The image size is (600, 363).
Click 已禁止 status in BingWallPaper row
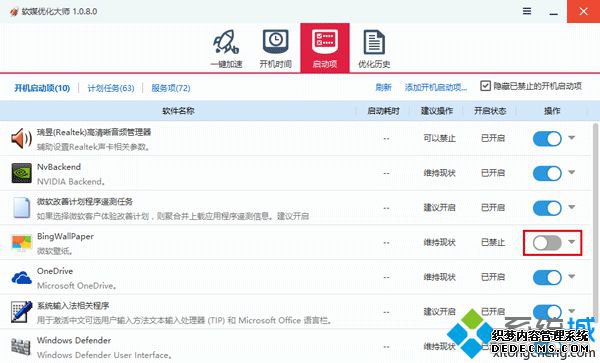pos(493,242)
